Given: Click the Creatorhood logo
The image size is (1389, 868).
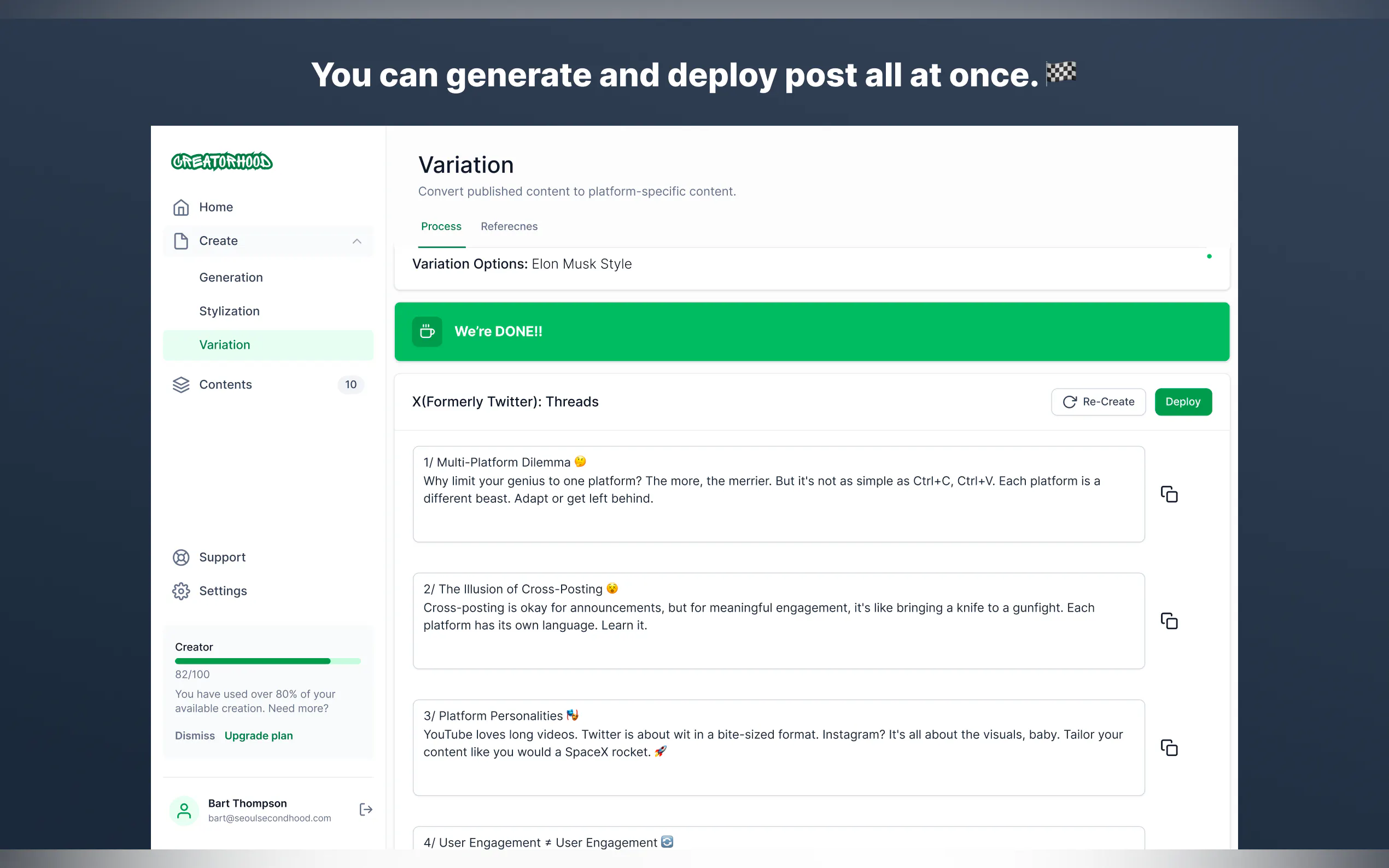Looking at the screenshot, I should (x=221, y=162).
